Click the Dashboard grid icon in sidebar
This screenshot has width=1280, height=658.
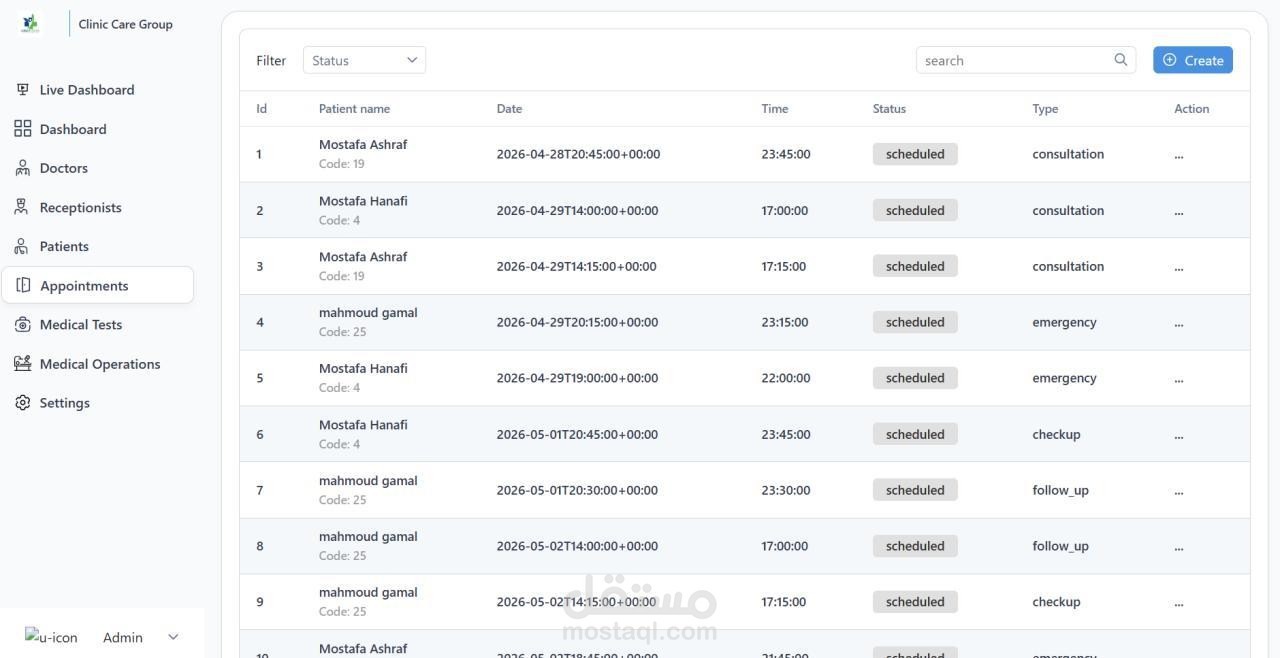pos(22,129)
